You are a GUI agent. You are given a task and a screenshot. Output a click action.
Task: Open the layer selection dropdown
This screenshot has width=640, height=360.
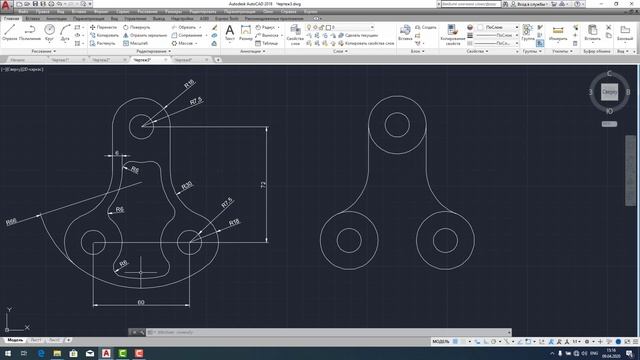click(340, 27)
